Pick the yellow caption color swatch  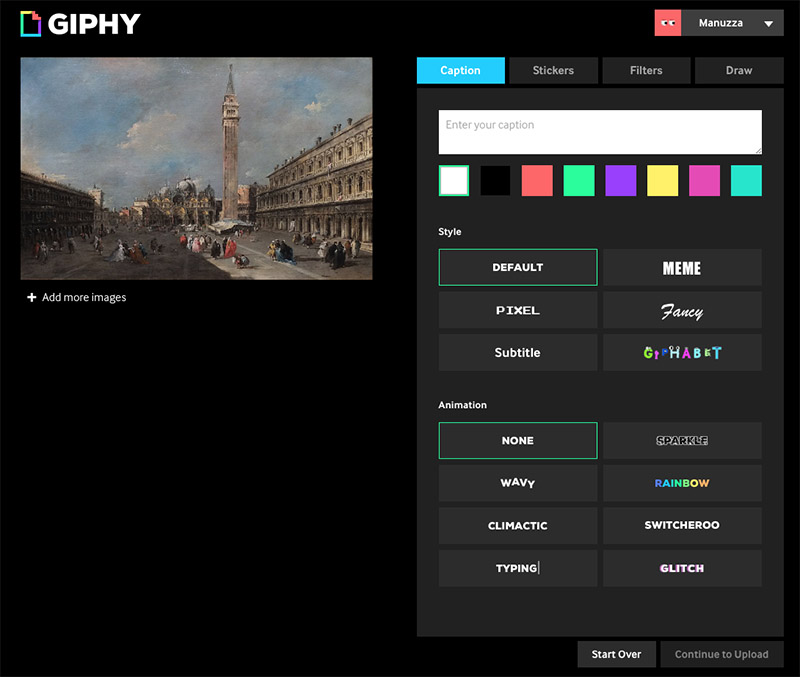click(x=663, y=181)
